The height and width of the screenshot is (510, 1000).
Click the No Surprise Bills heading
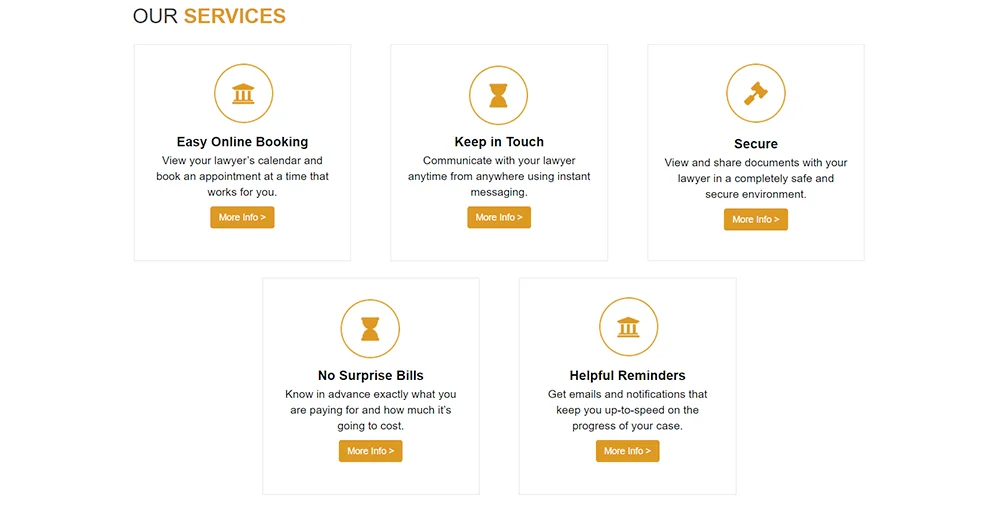(x=371, y=375)
